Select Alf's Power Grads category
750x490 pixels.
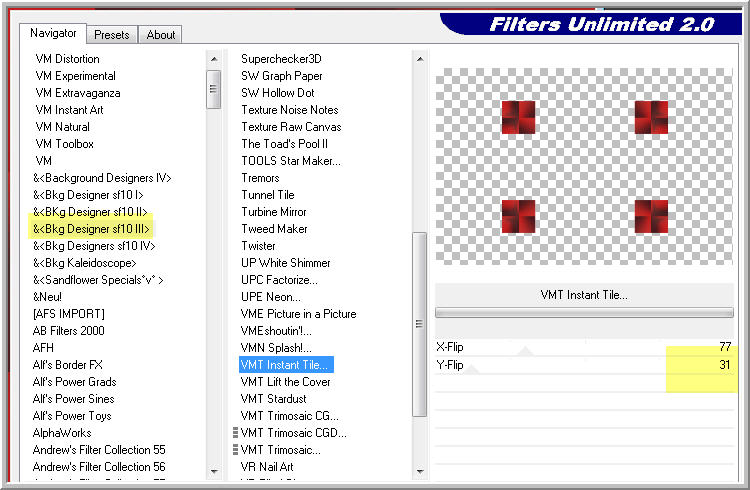click(x=74, y=382)
